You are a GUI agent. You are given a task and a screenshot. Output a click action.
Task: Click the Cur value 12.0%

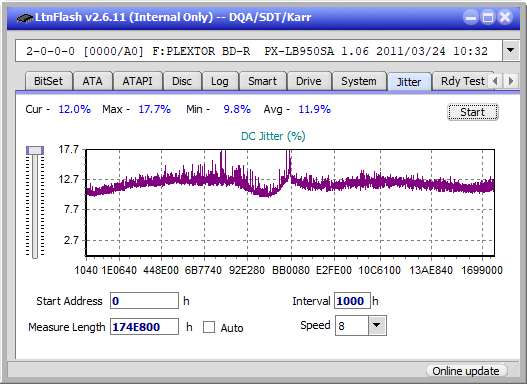click(75, 109)
